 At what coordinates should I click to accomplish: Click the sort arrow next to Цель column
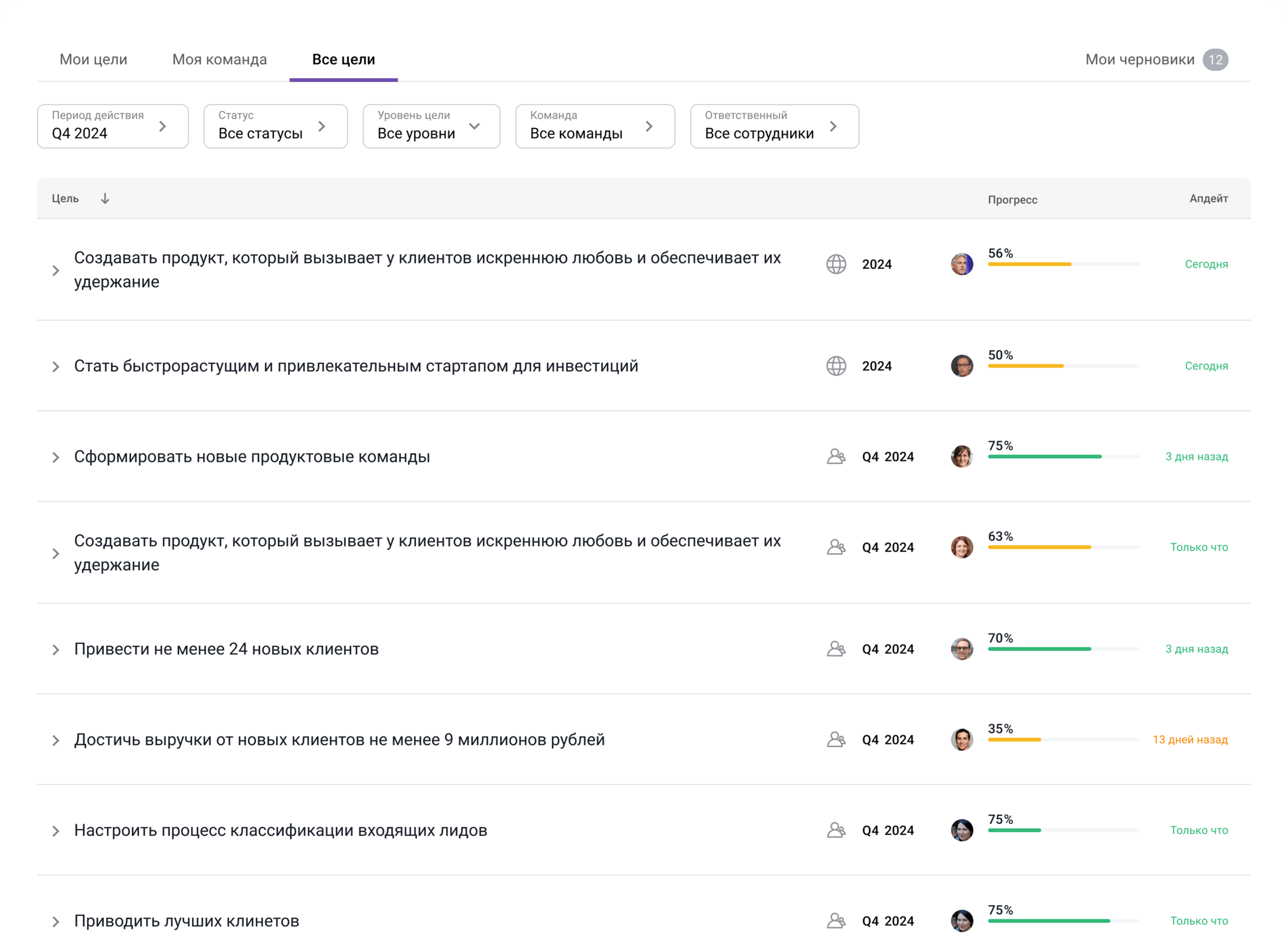pyautogui.click(x=105, y=198)
